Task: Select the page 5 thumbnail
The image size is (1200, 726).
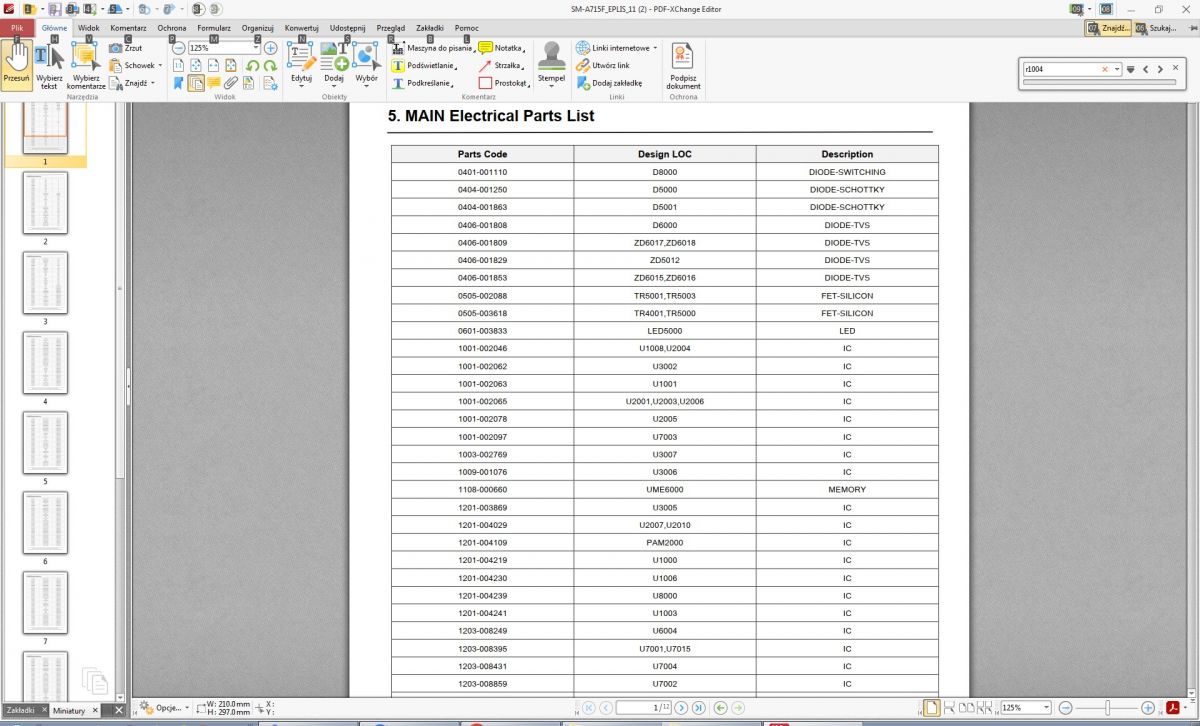Action: (x=45, y=442)
